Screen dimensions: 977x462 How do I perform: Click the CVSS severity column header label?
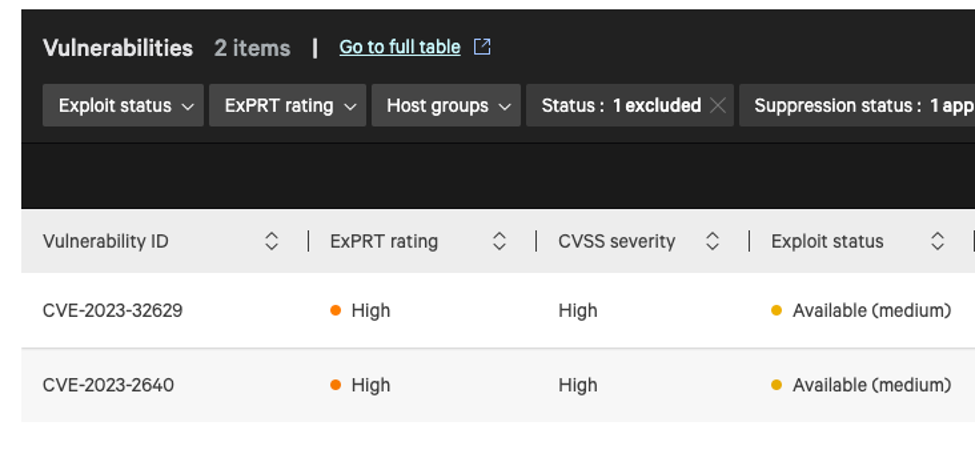[617, 242]
